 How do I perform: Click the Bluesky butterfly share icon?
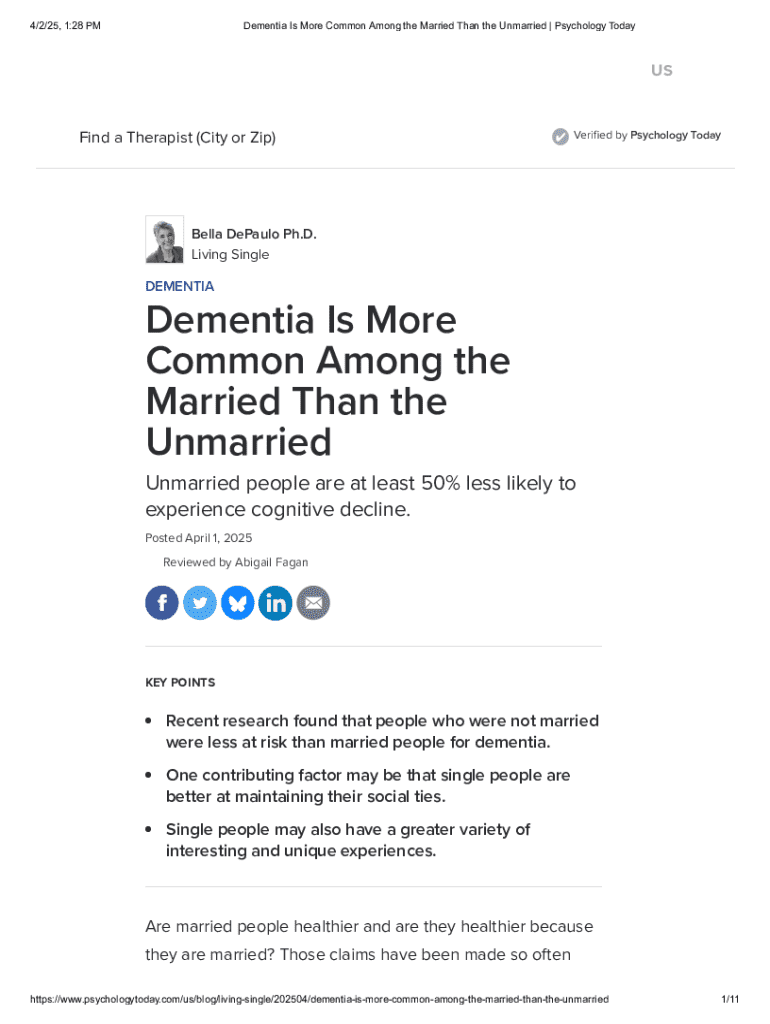(x=238, y=603)
